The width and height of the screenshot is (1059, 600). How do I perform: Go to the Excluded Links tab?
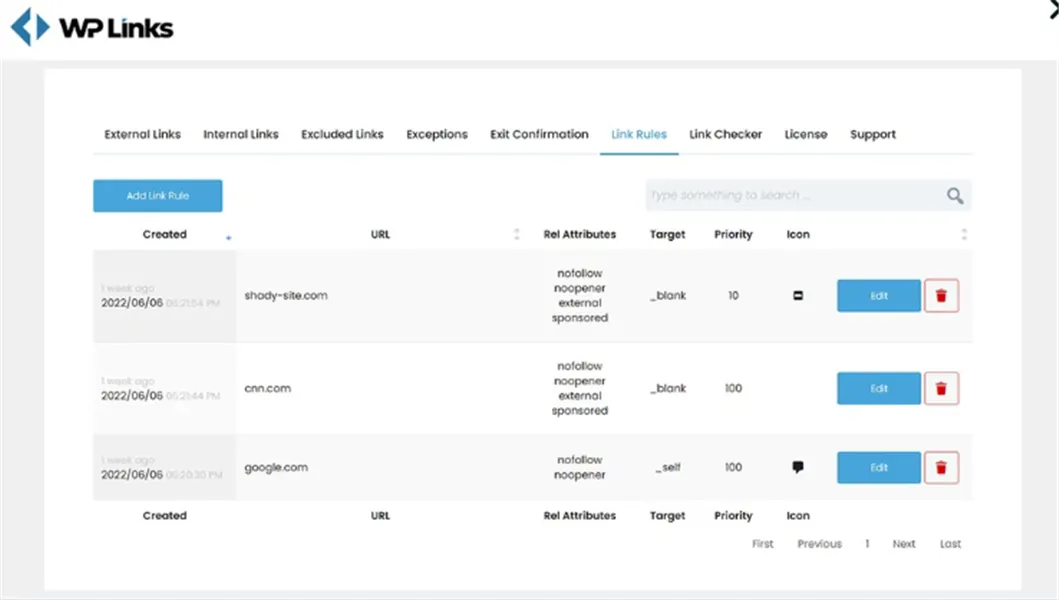tap(342, 134)
